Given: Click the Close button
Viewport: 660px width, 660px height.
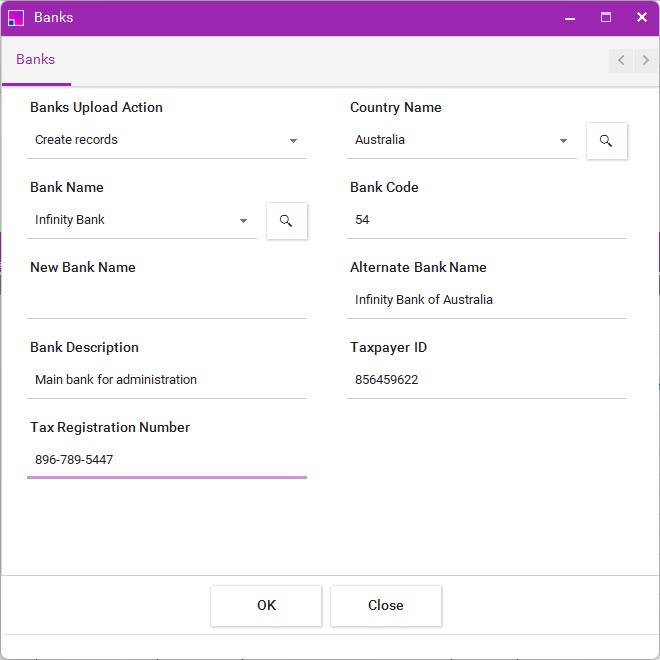Looking at the screenshot, I should coord(386,605).
